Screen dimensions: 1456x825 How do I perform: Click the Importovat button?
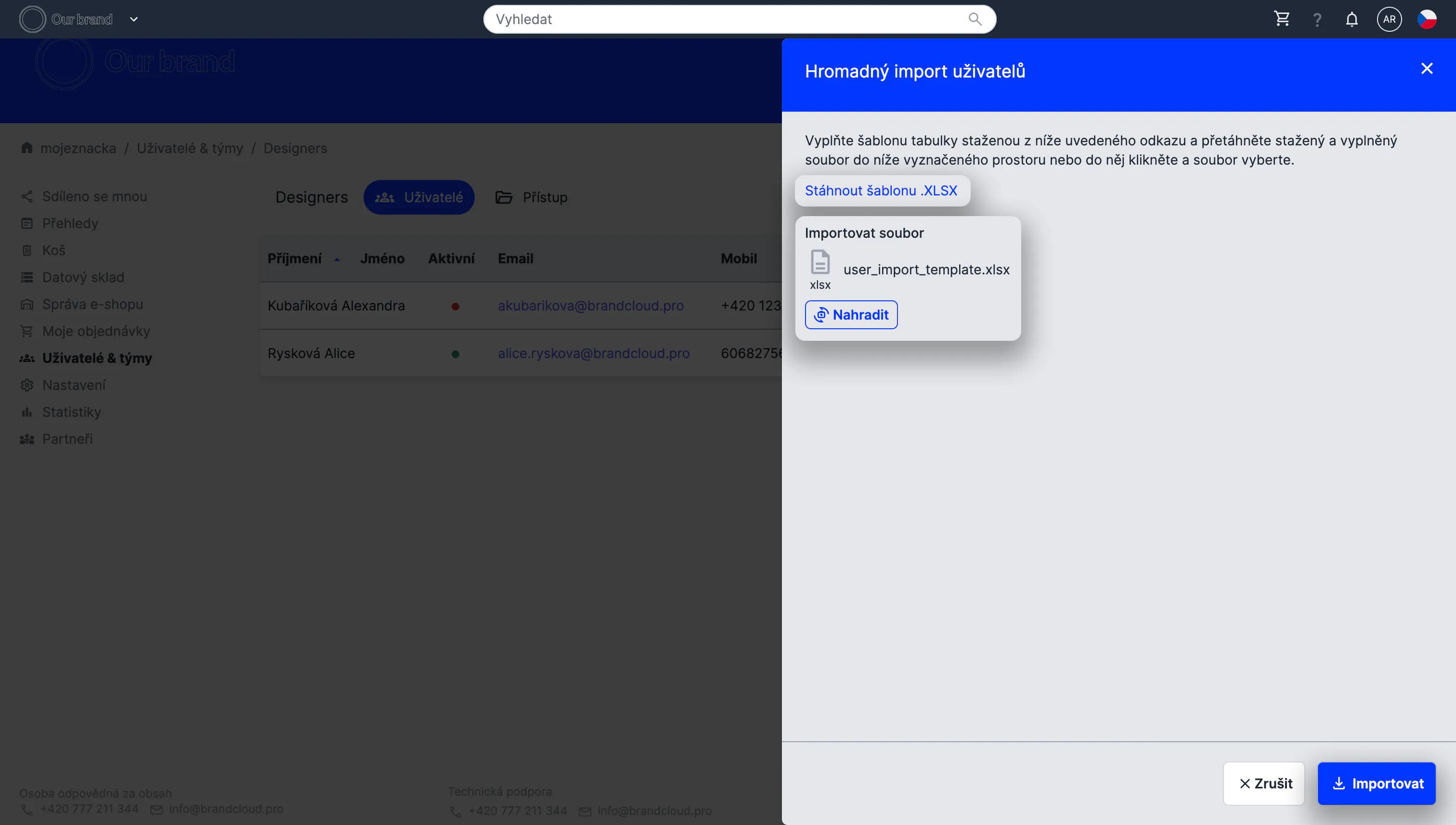coord(1376,783)
